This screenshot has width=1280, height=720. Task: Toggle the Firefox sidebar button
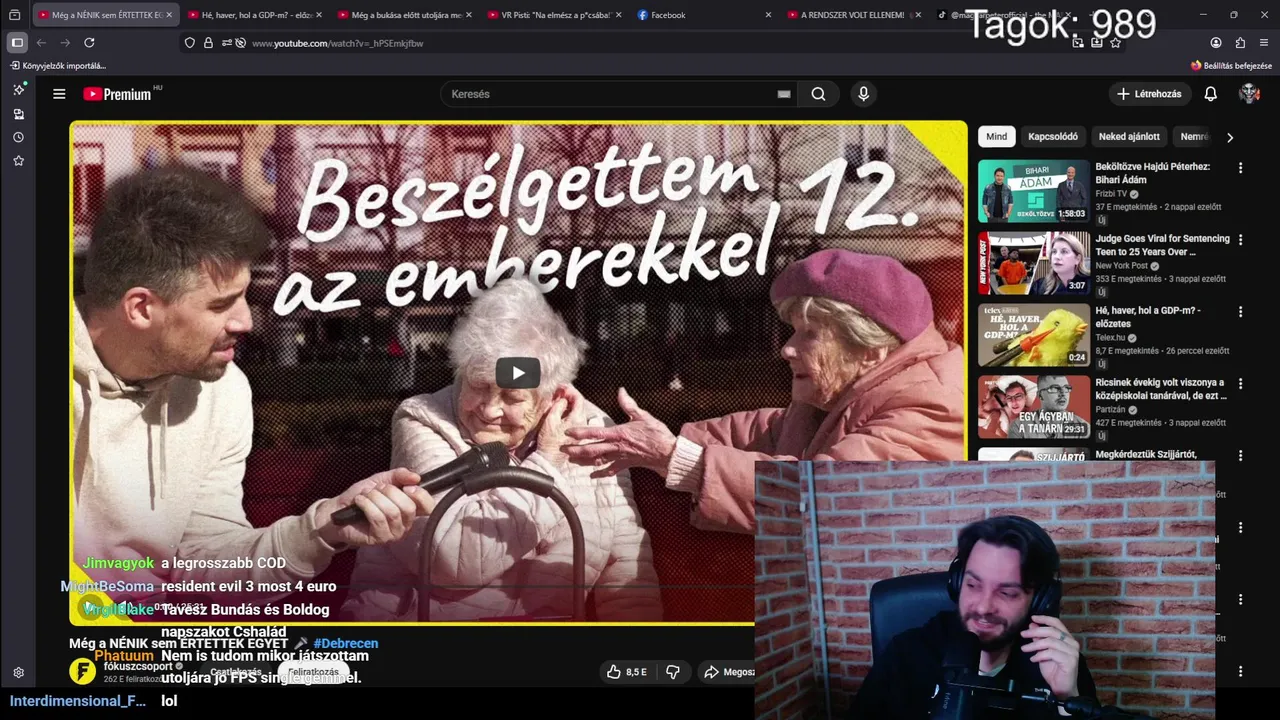click(x=17, y=43)
